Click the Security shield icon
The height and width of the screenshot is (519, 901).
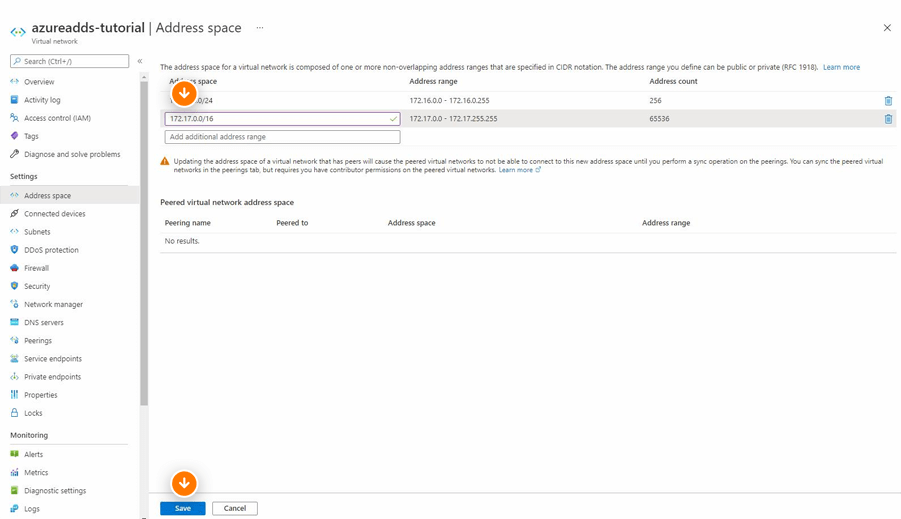point(14,286)
